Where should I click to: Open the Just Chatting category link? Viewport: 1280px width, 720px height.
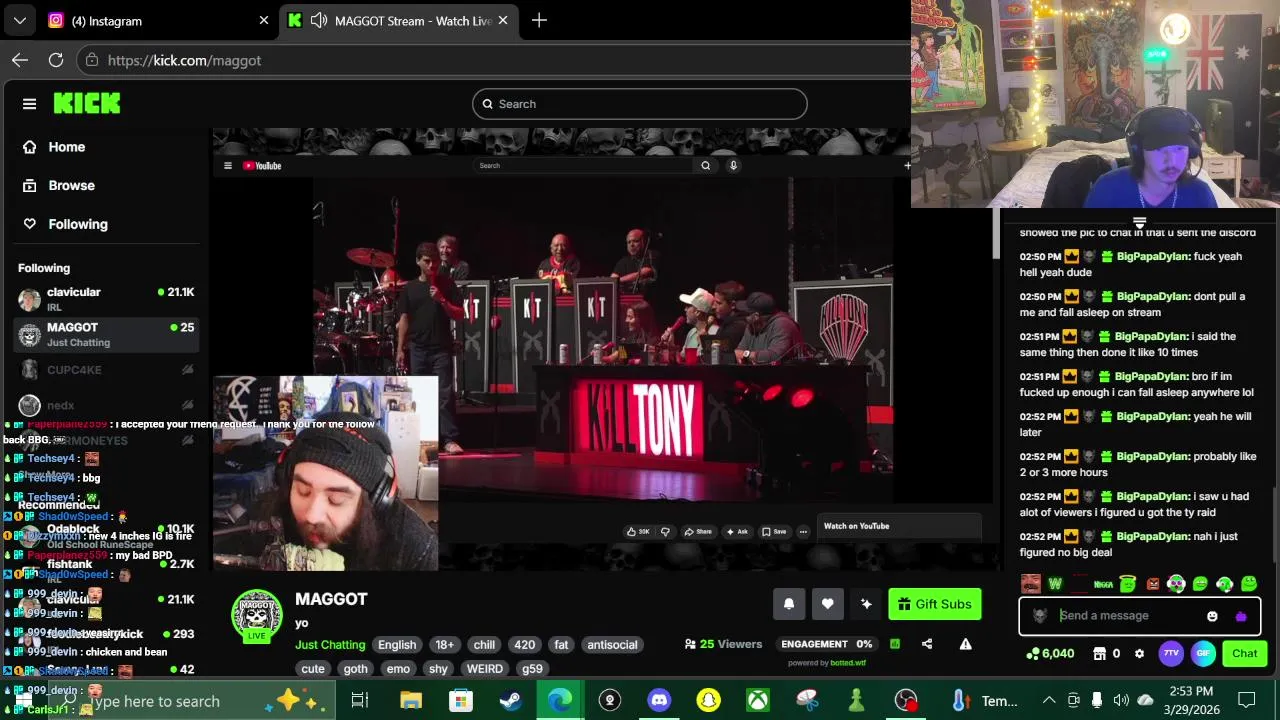330,645
